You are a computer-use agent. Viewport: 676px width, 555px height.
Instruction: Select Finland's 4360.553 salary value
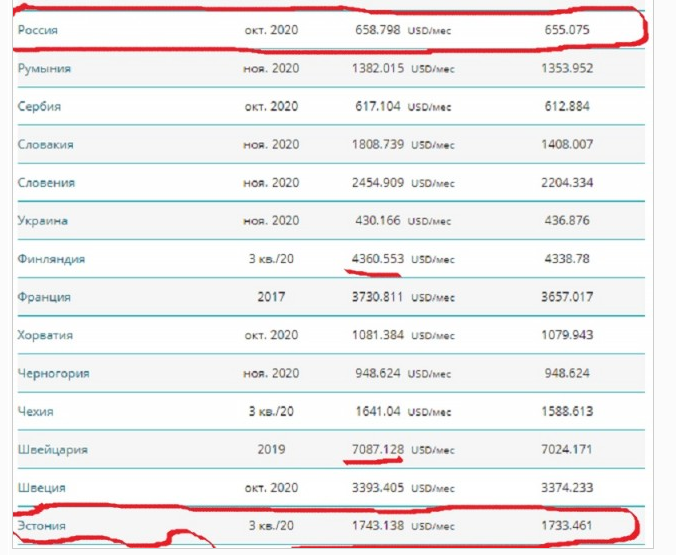(x=378, y=259)
